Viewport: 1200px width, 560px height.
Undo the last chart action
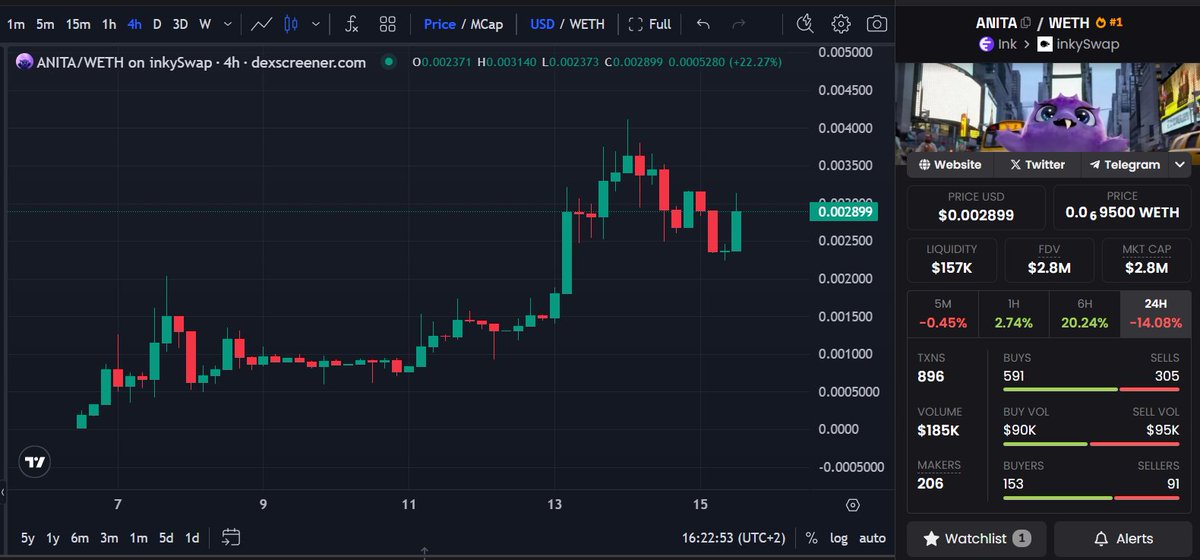(703, 23)
